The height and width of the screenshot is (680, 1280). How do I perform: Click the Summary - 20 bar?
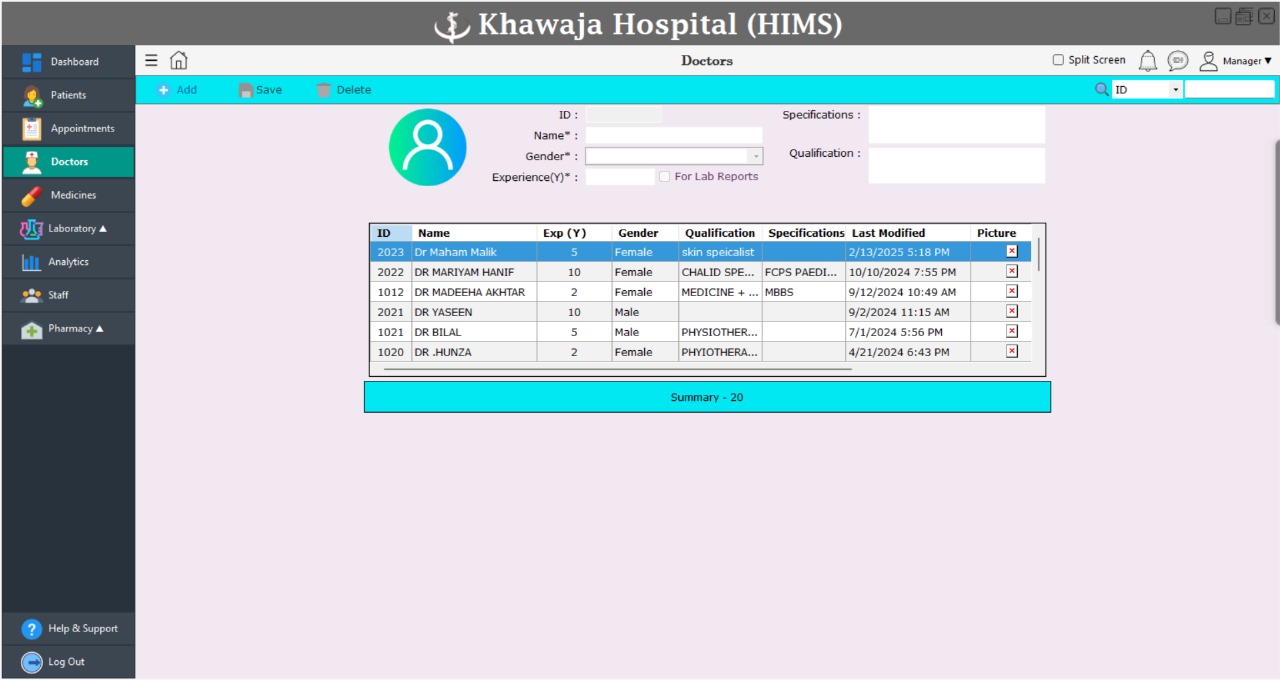click(707, 397)
